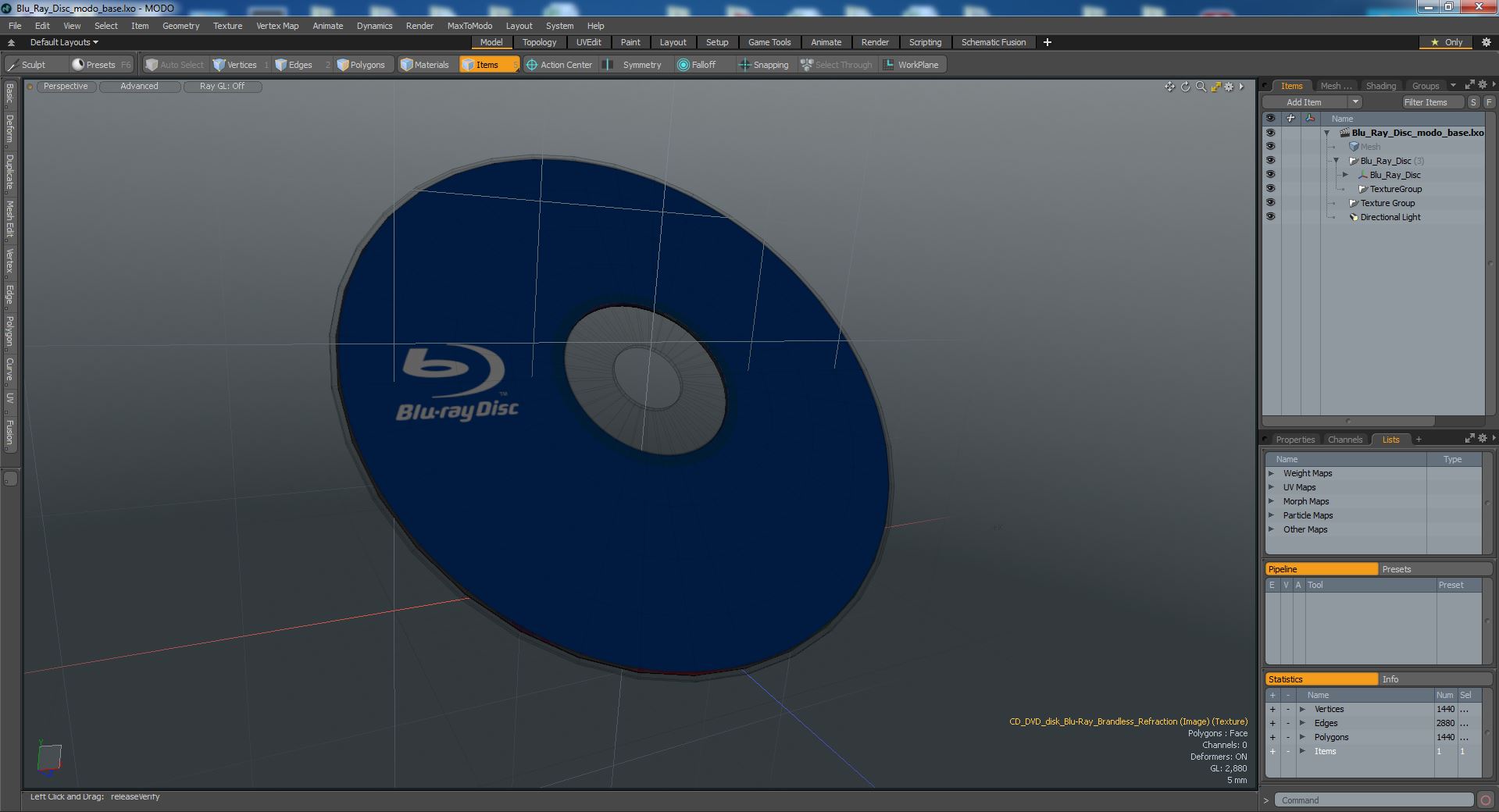Click the viewport zoom magnifier icon
Screen dimensions: 1499x812
pyautogui.click(x=1201, y=87)
